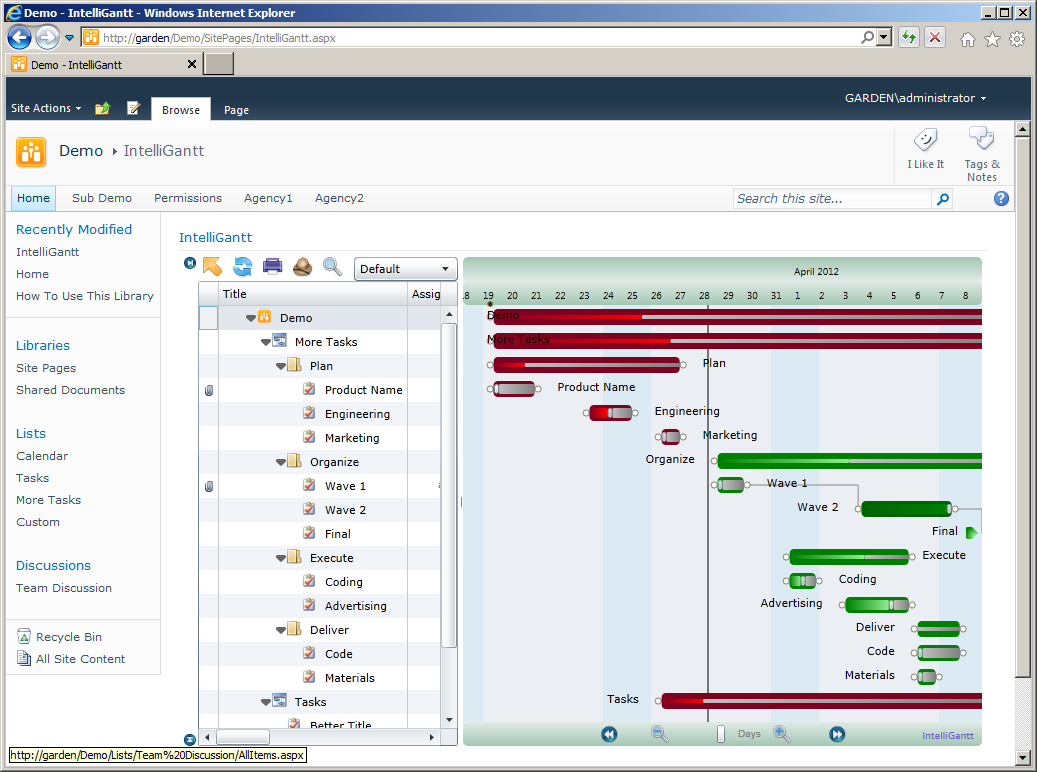Select the Demo row selector cell

click(208, 318)
